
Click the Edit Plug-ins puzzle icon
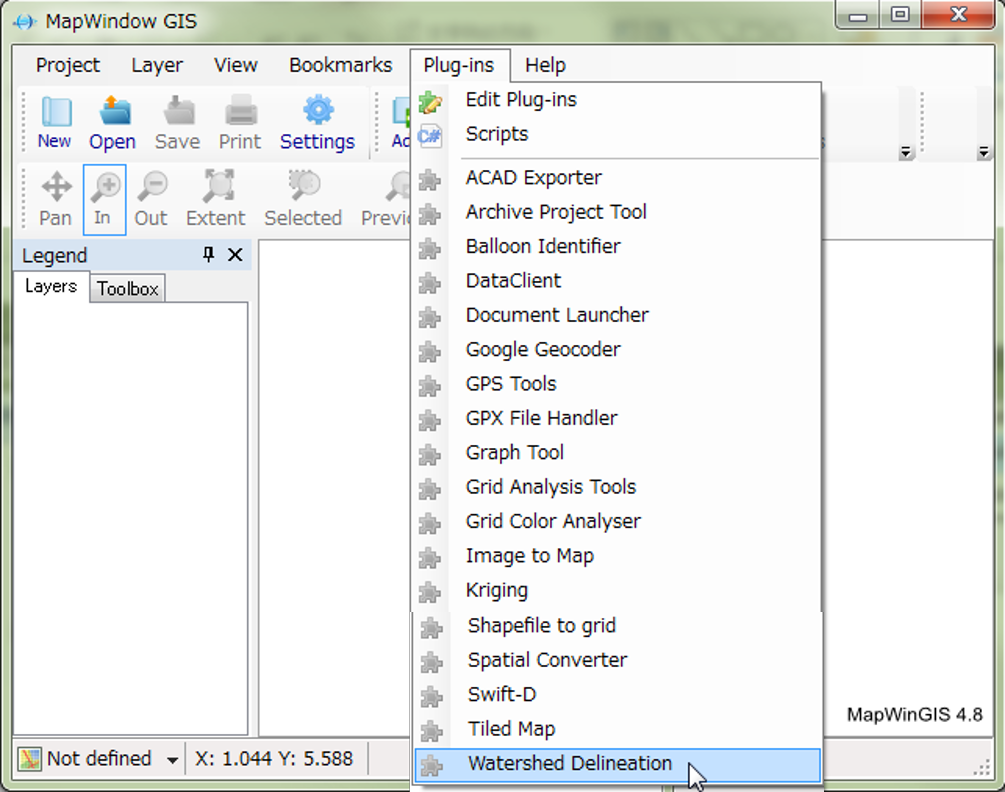(430, 101)
